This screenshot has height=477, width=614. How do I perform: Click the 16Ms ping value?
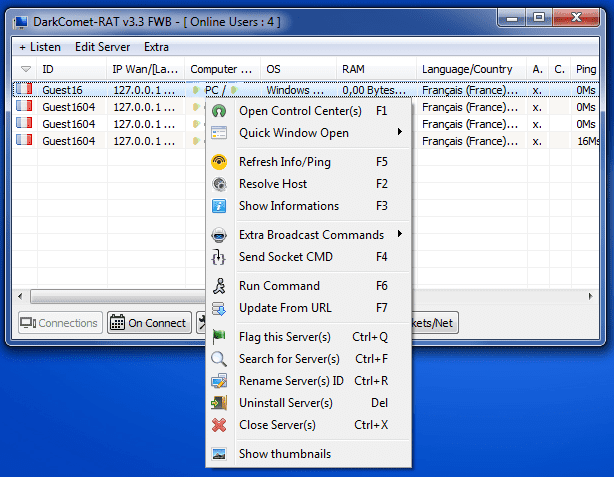[x=589, y=141]
